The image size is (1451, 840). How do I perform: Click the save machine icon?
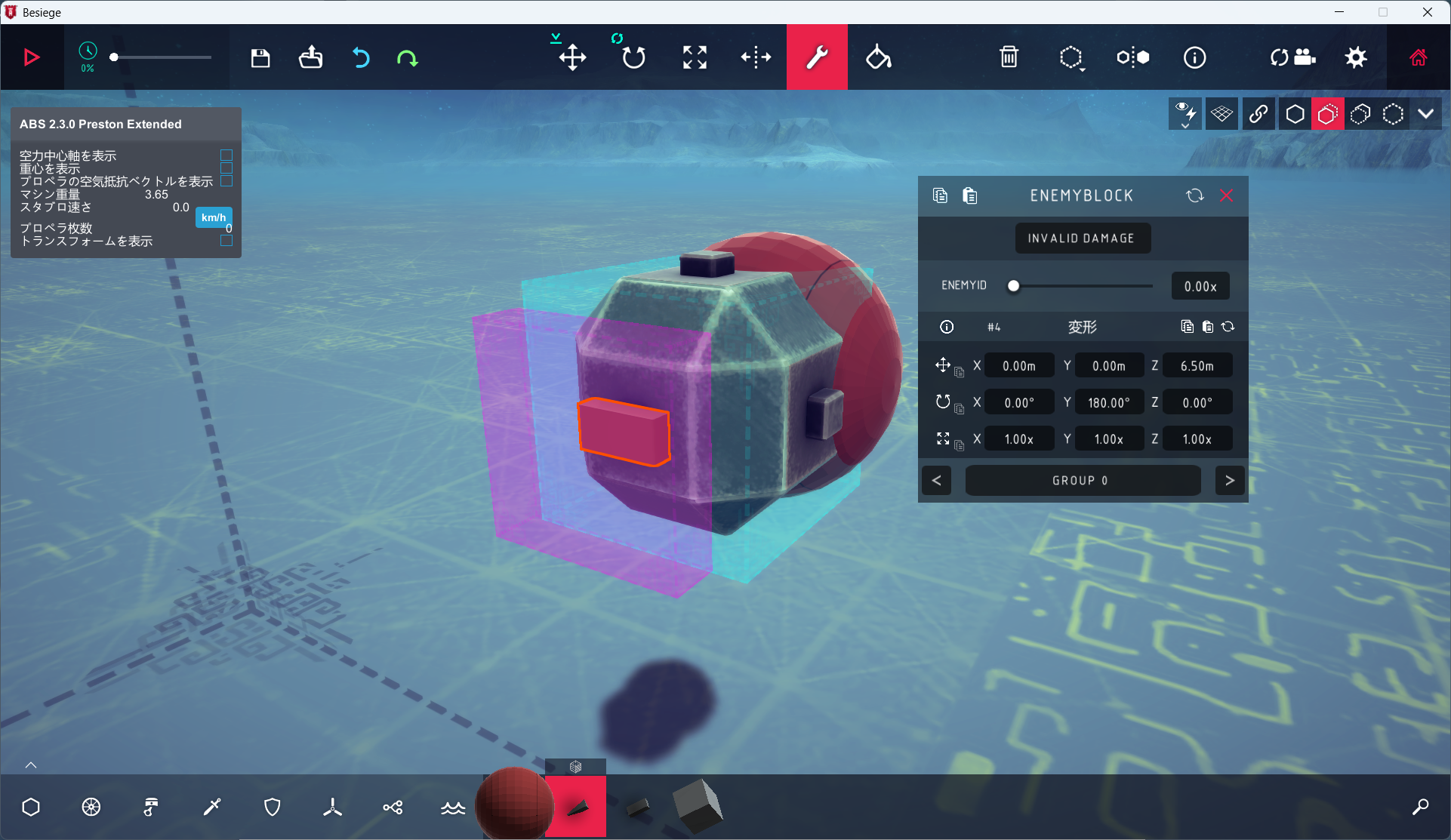260,57
